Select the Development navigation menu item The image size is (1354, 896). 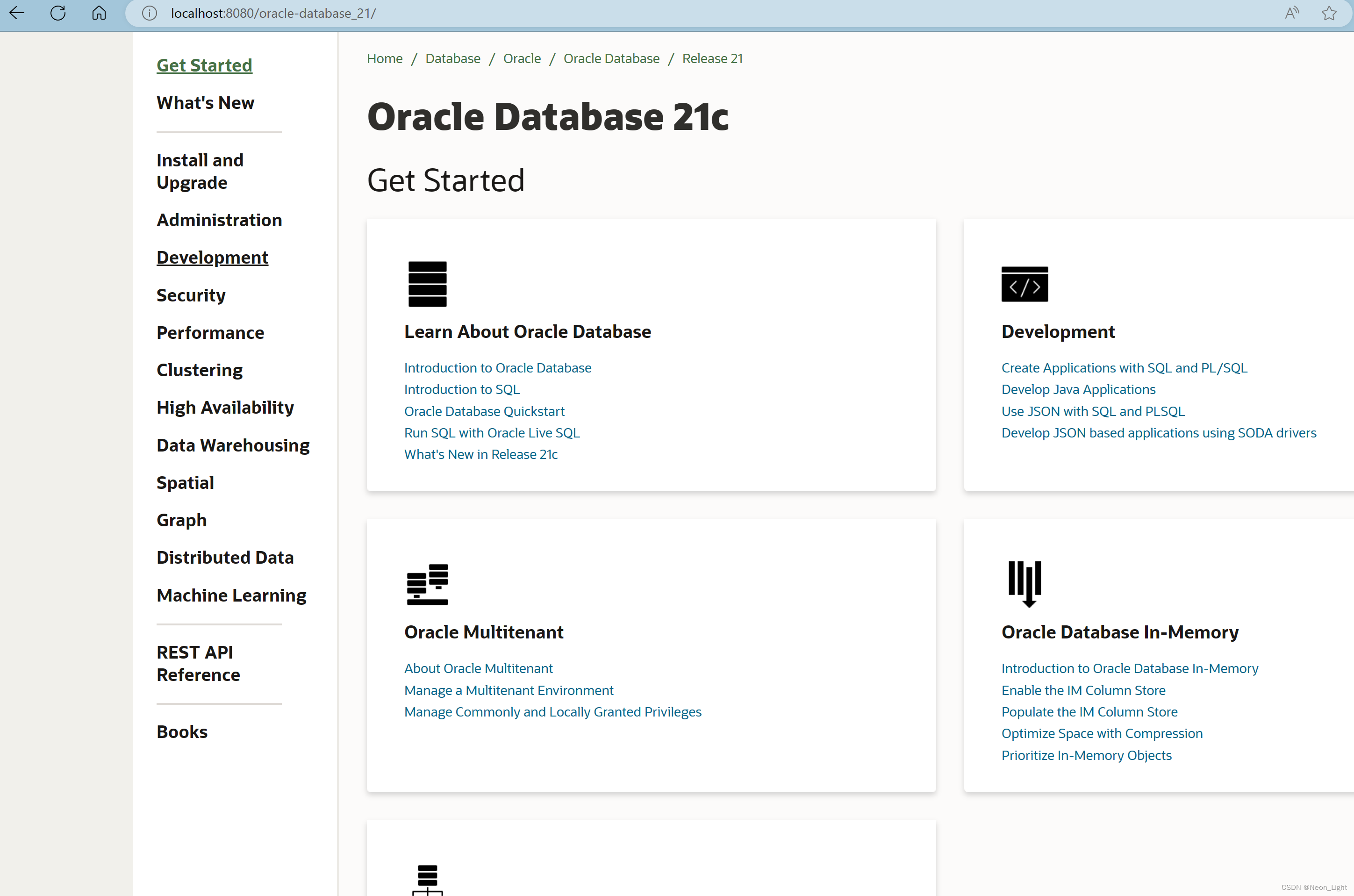(x=213, y=257)
